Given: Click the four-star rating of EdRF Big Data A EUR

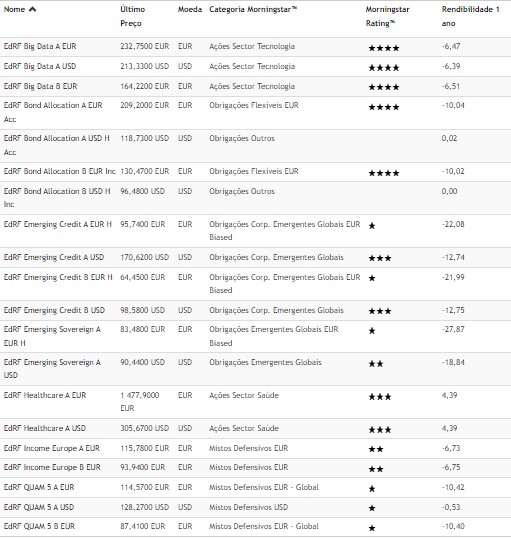Looking at the screenshot, I should click(384, 48).
